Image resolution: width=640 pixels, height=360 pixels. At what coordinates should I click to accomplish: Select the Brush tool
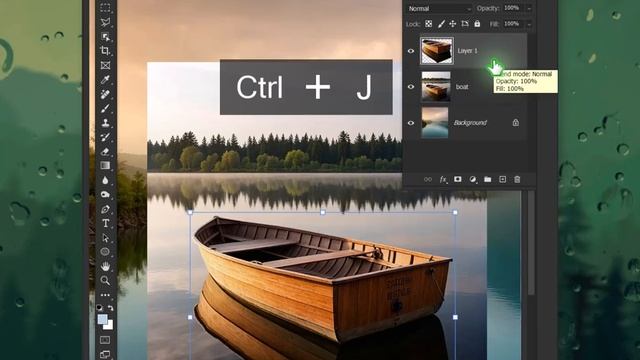105,109
